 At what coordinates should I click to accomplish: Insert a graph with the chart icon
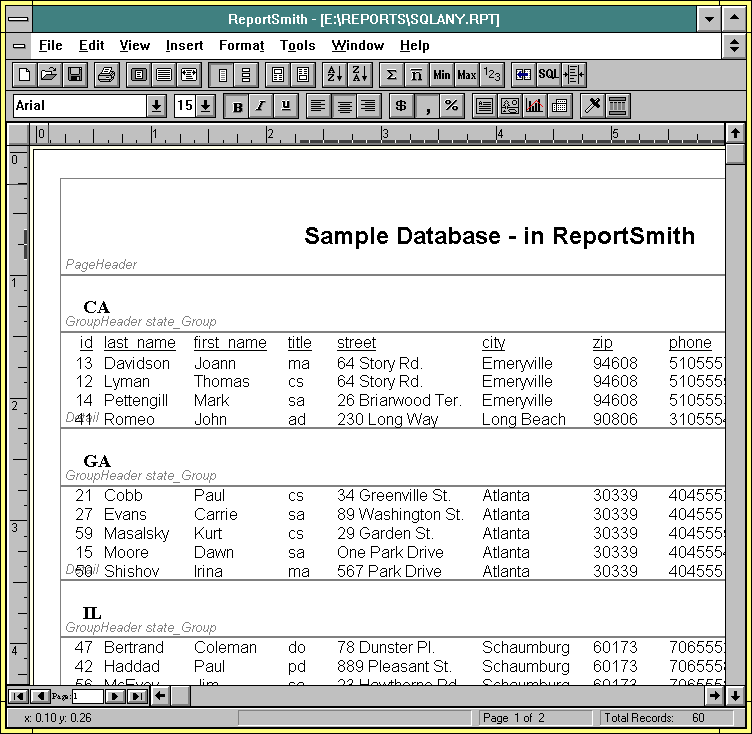535,106
